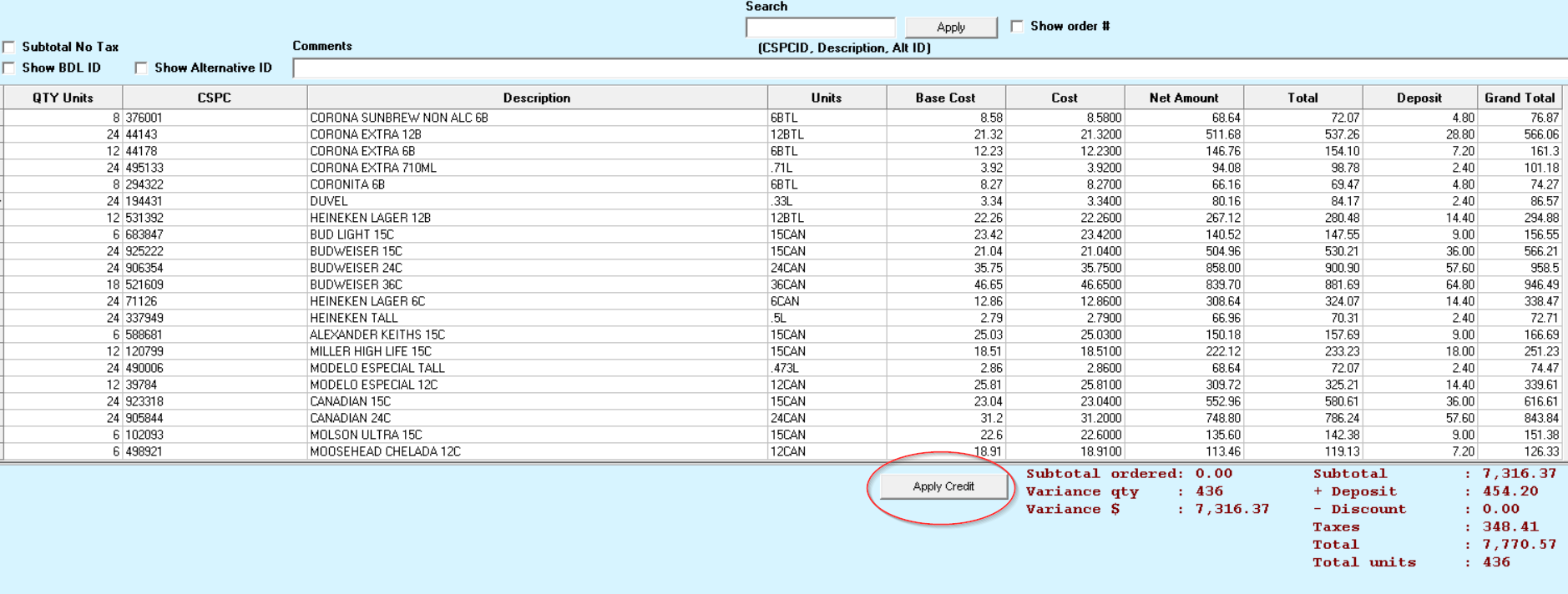Click the 46.65 base cost cell
The width and height of the screenshot is (1568, 594).
coord(946,284)
